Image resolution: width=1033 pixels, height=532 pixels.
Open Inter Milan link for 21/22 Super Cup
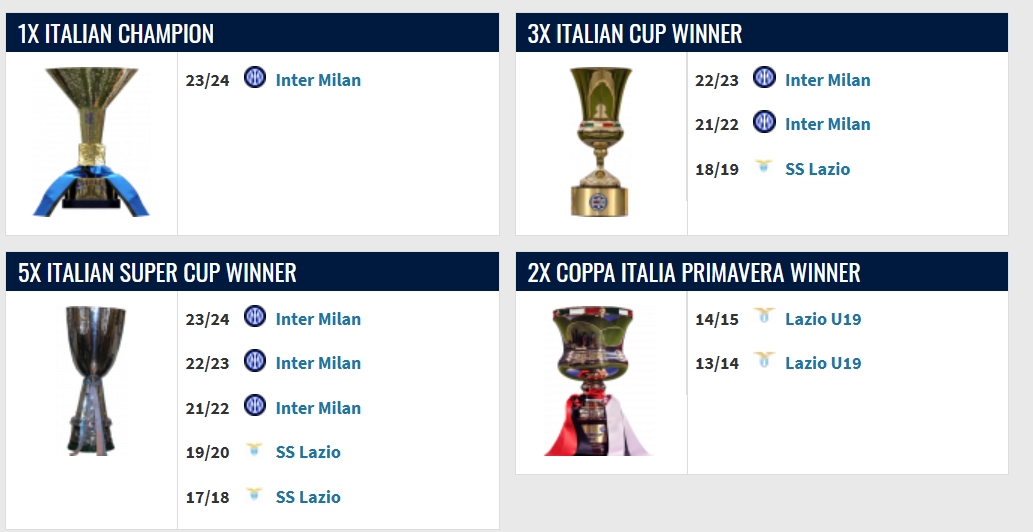pos(318,408)
